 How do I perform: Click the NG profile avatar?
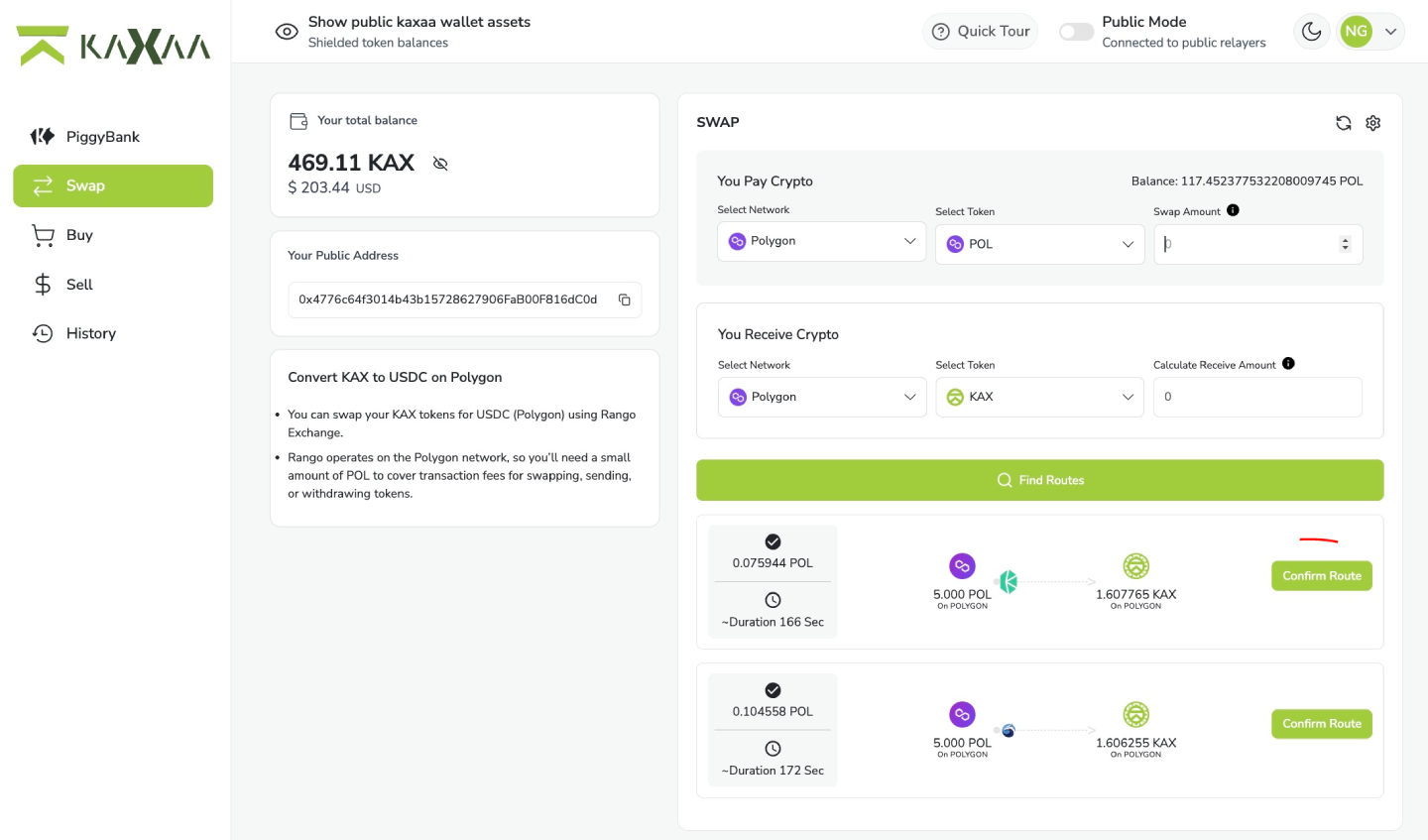(x=1356, y=32)
